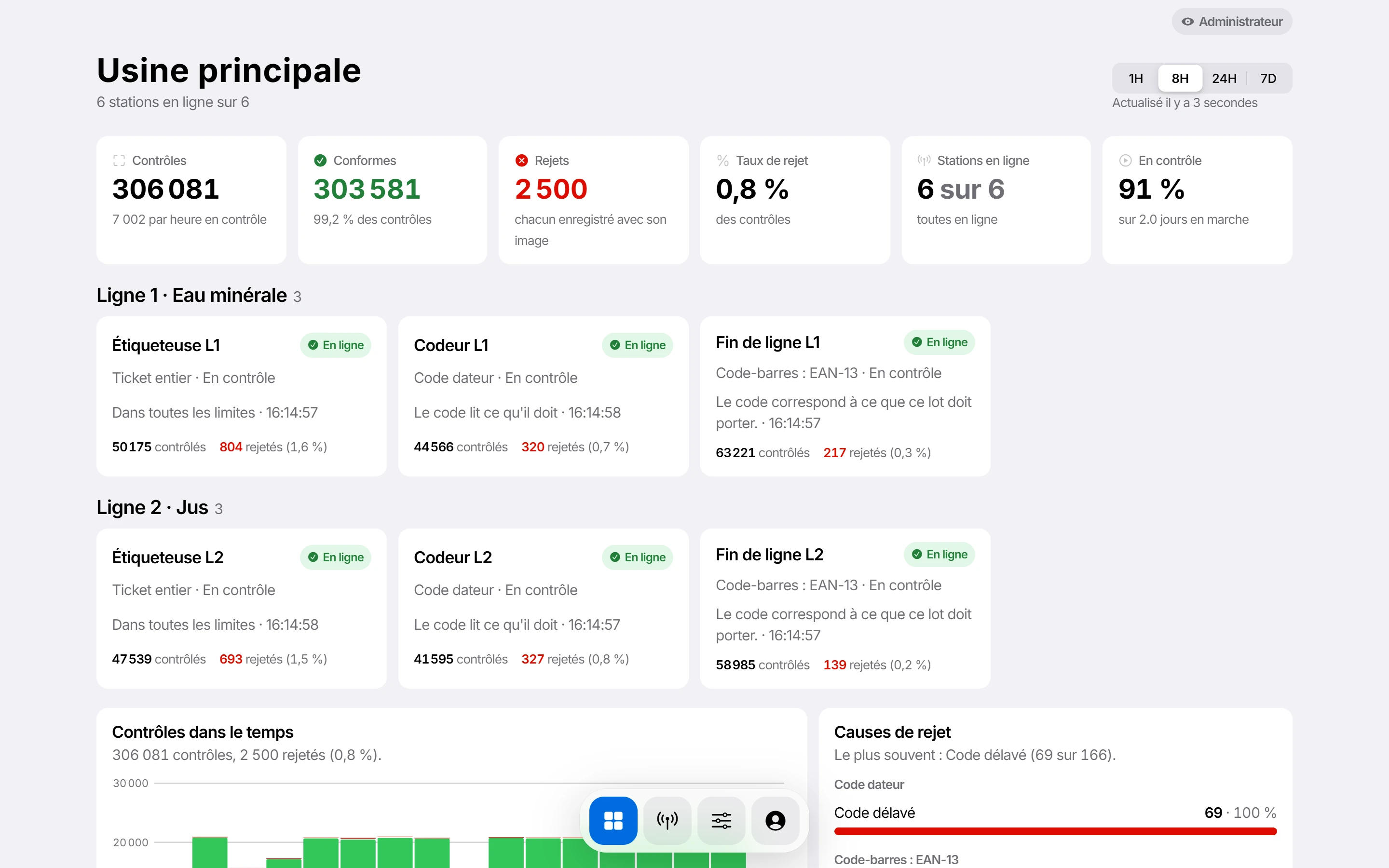Click the En ligne badge on Codeur L2
This screenshot has height=868, width=1389.
pyautogui.click(x=637, y=557)
